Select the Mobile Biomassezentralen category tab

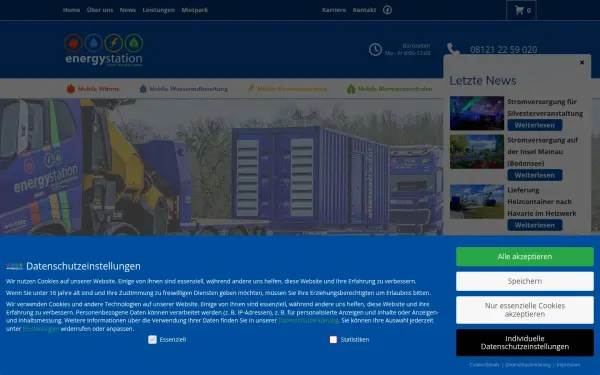click(390, 89)
